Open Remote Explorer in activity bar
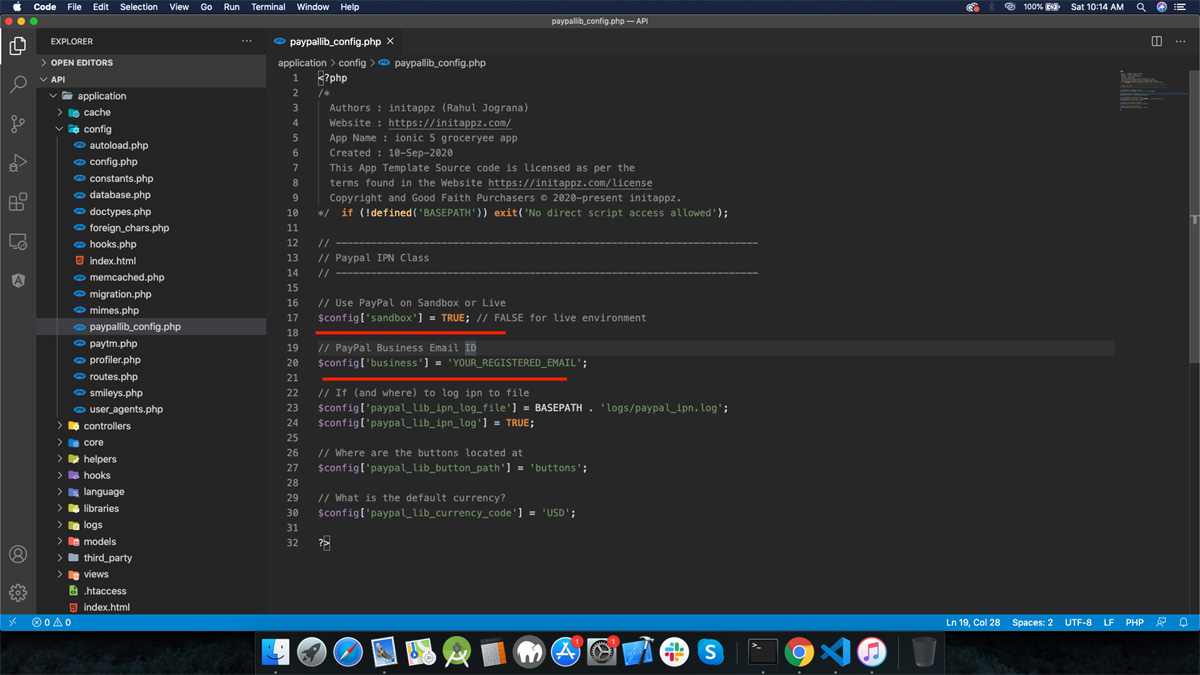This screenshot has width=1200, height=675. 18,241
